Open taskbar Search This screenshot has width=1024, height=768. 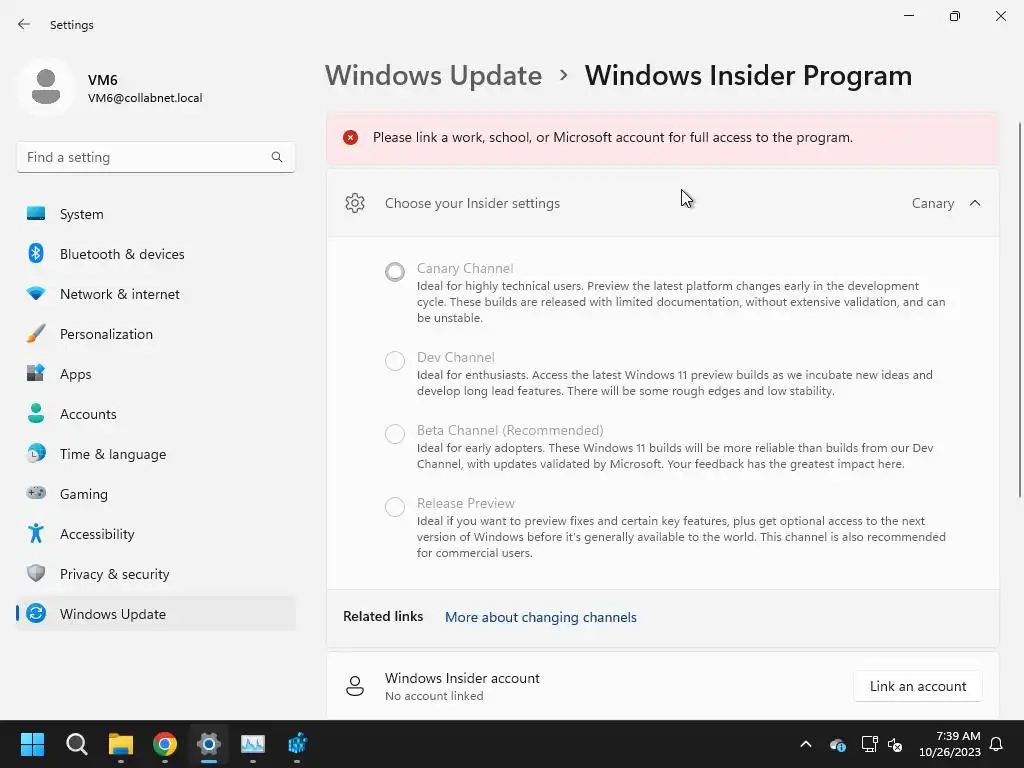point(76,744)
